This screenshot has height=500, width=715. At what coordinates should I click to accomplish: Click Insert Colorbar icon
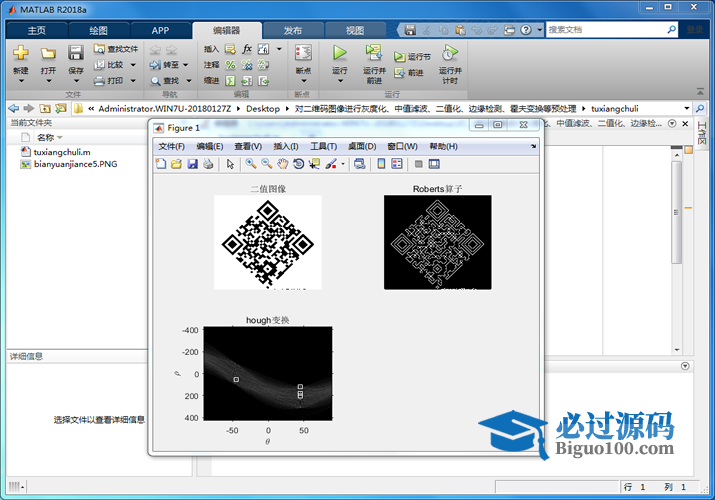pyautogui.click(x=381, y=164)
